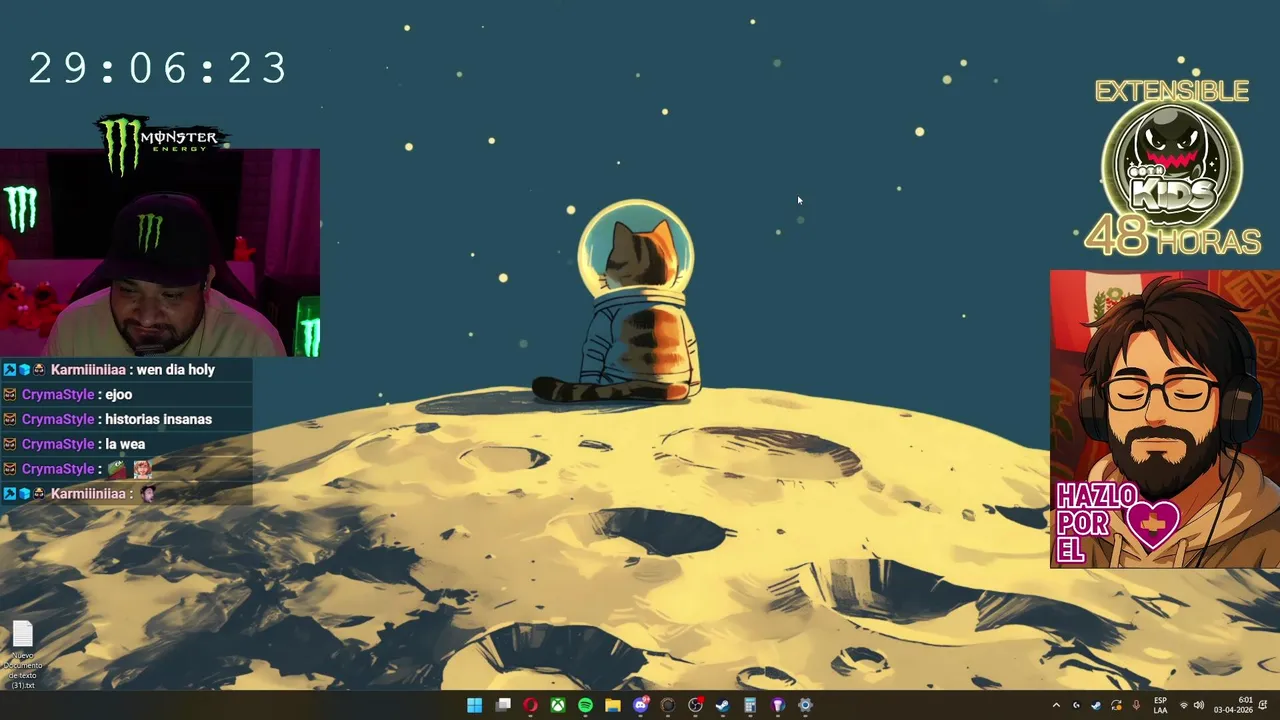Open the Windows Start menu
The image size is (1280, 720).
[475, 705]
